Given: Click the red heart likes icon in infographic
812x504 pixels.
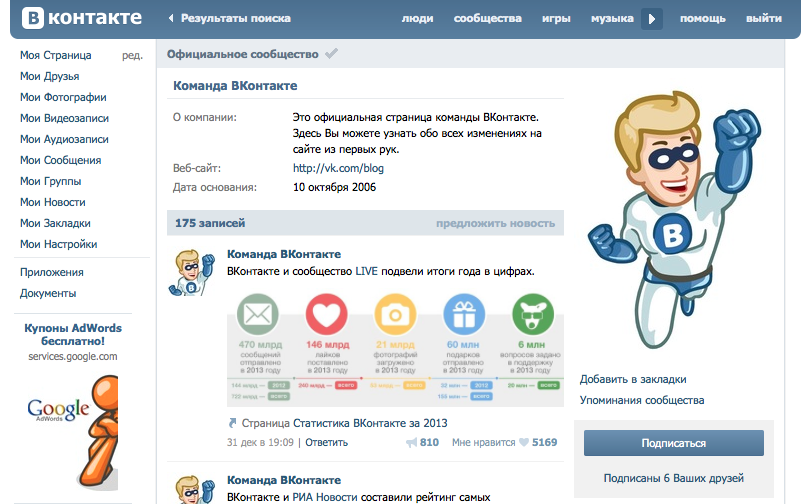Looking at the screenshot, I should pyautogui.click(x=326, y=314).
